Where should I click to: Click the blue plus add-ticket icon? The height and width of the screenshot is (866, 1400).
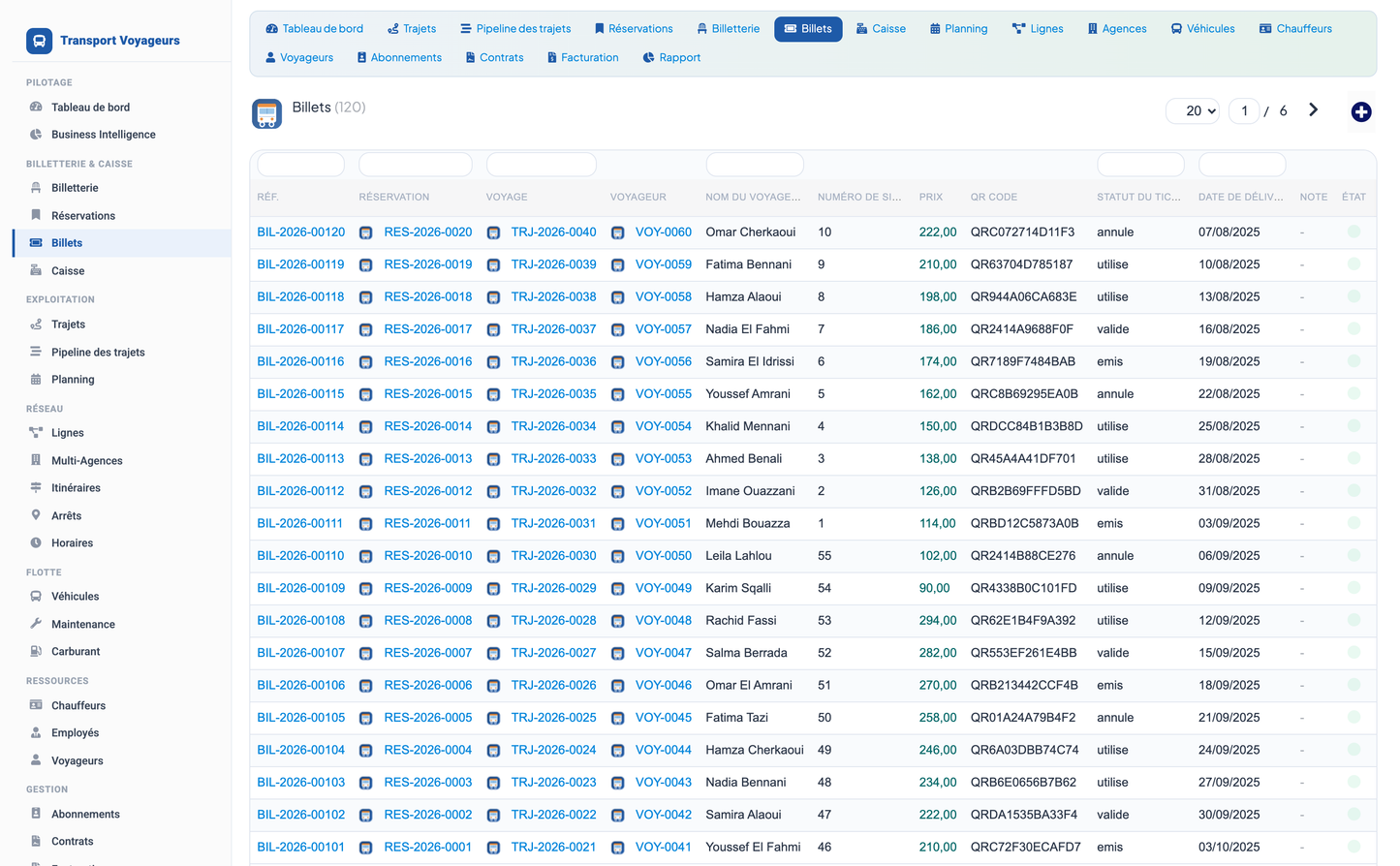pyautogui.click(x=1360, y=112)
